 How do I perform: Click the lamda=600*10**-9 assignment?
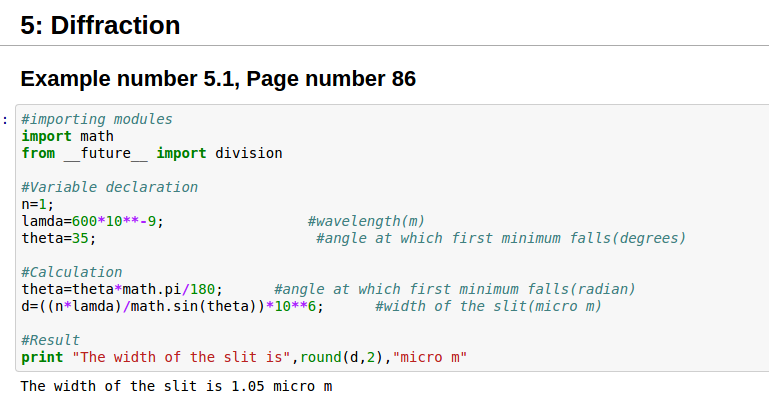coord(93,221)
